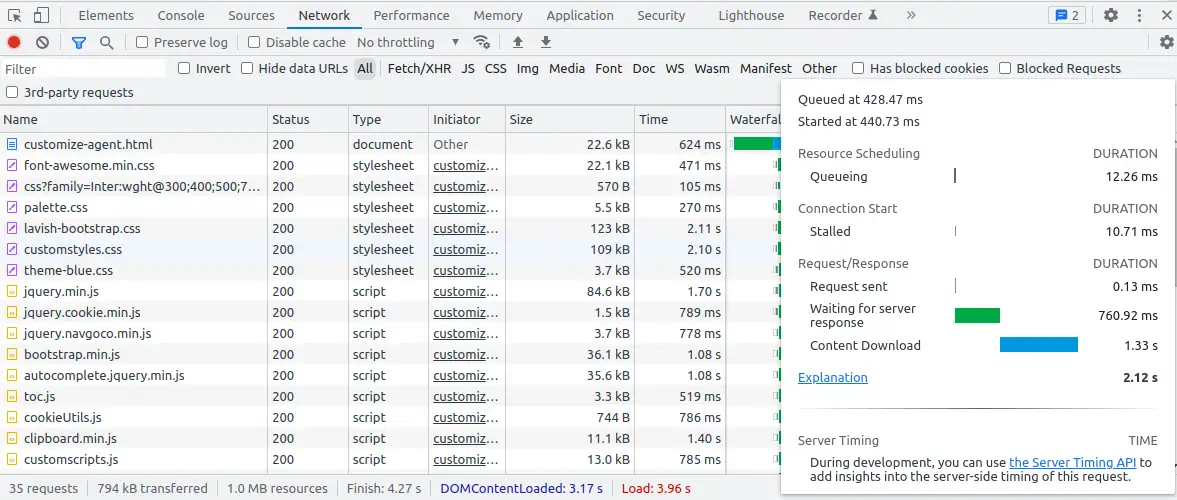
Task: Stop recording network log
Action: [14, 43]
